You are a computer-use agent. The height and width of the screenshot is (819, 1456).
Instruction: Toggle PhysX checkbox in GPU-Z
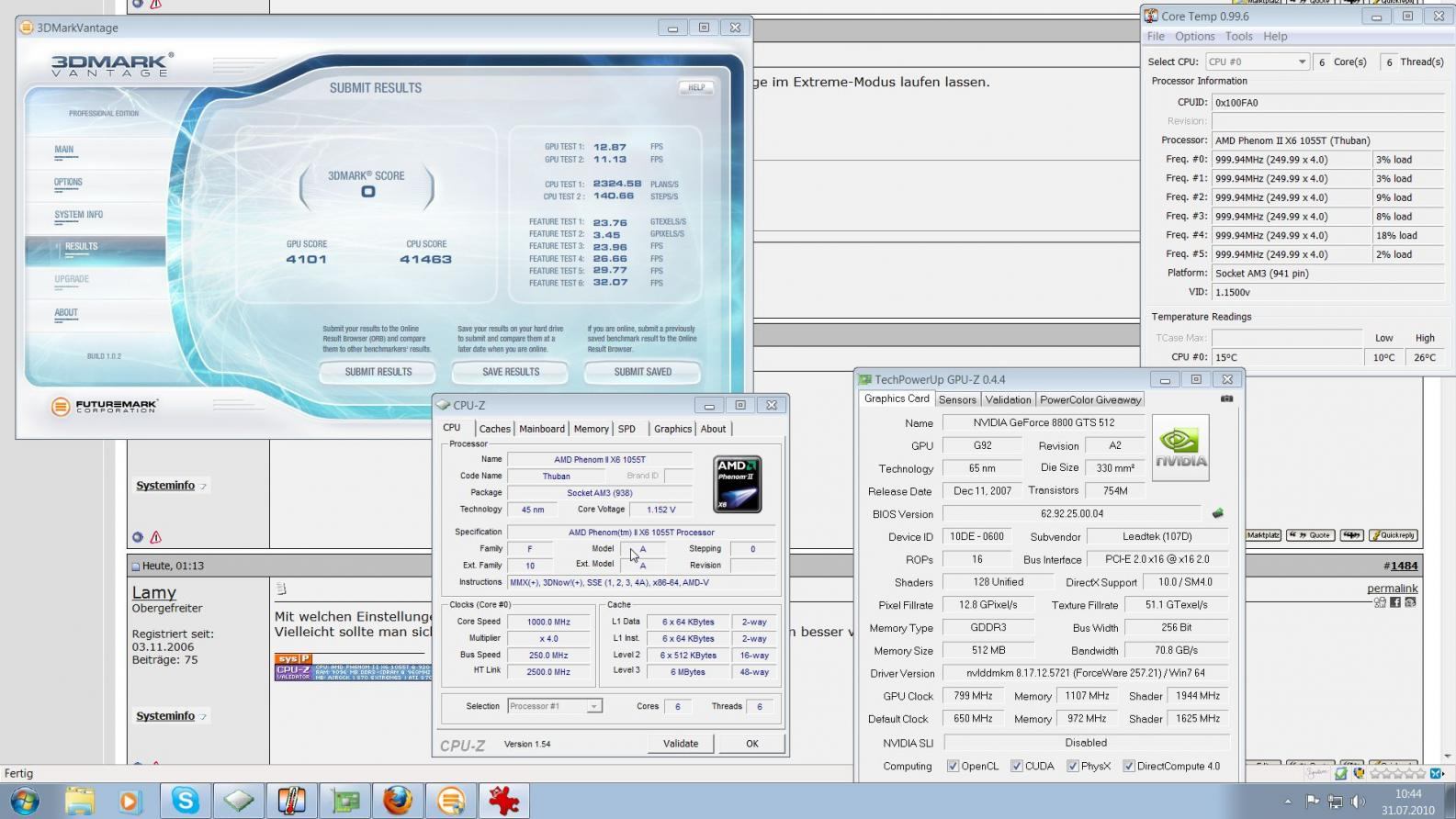(x=1073, y=766)
